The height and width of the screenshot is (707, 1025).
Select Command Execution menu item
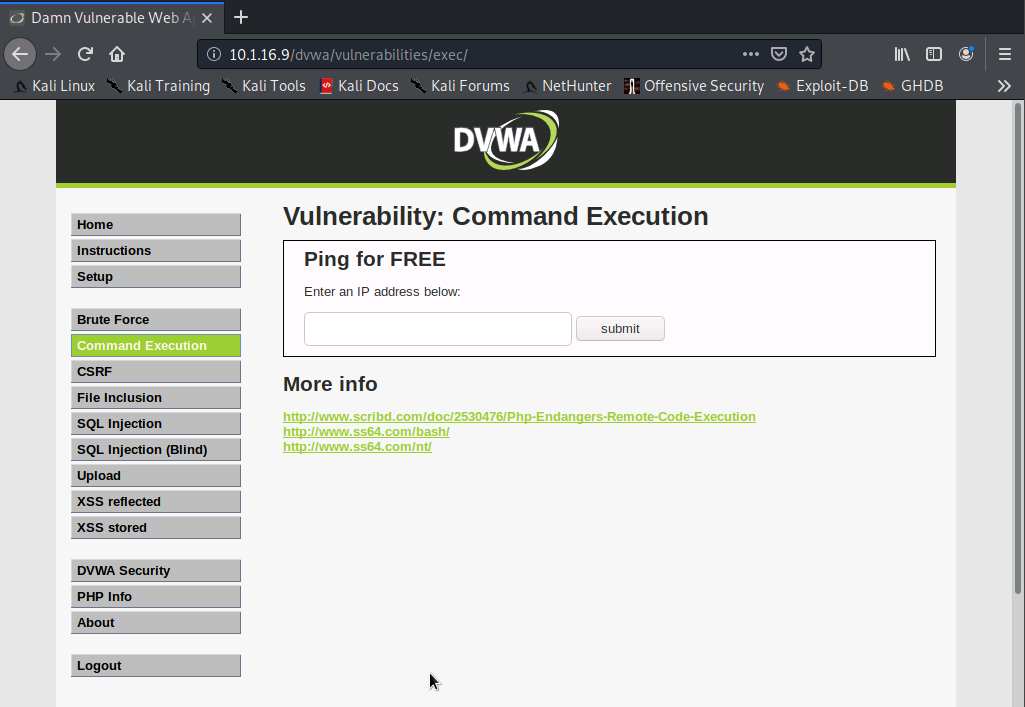click(156, 346)
